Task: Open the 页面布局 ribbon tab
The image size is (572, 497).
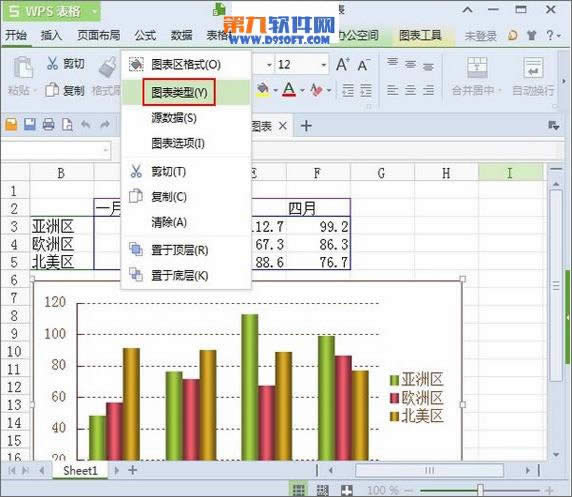Action: pos(98,35)
